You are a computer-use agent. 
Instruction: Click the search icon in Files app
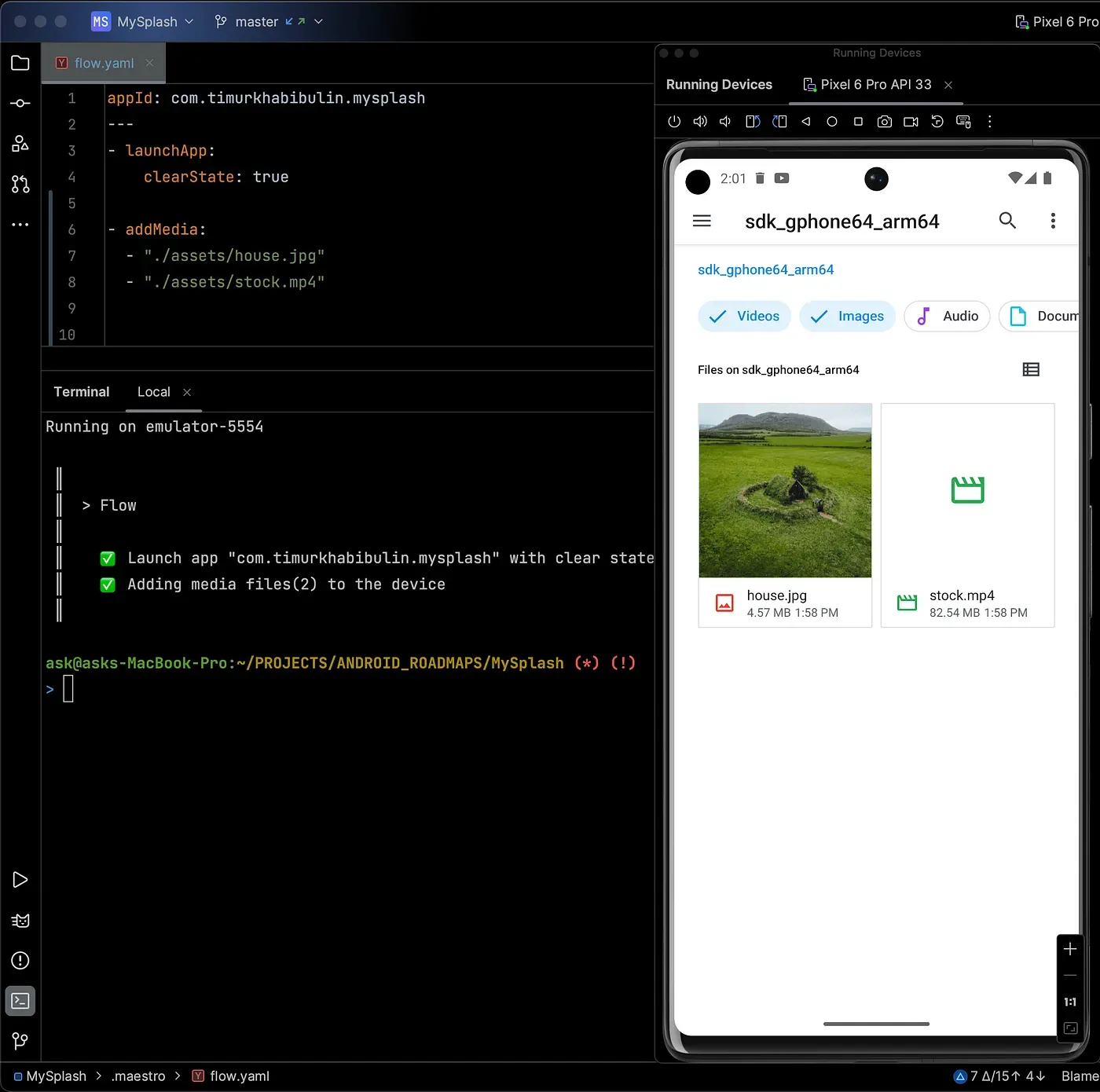click(1007, 221)
